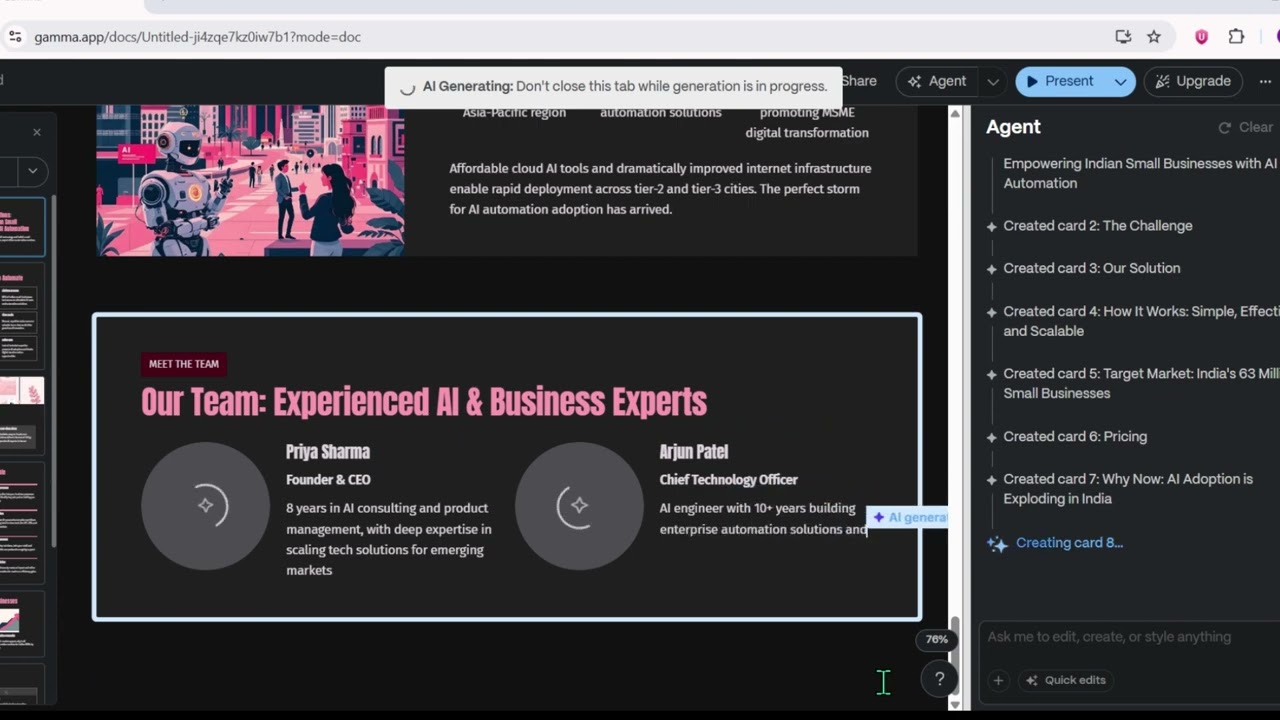This screenshot has height=720, width=1280.
Task: Click Arjun Patel's bio paragraph
Action: 763,519
